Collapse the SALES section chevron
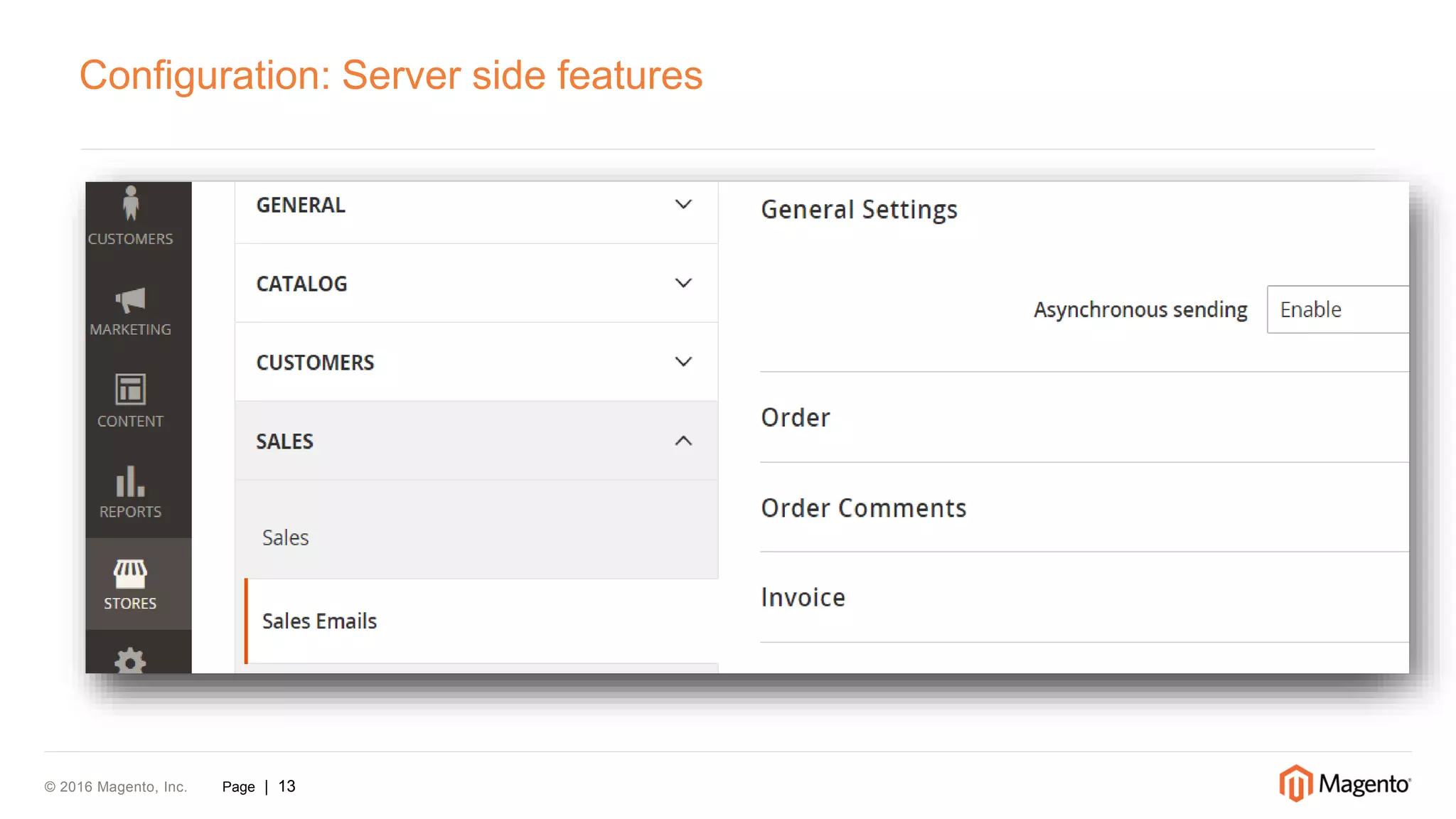Viewport: 1456px width, 819px height. [683, 441]
